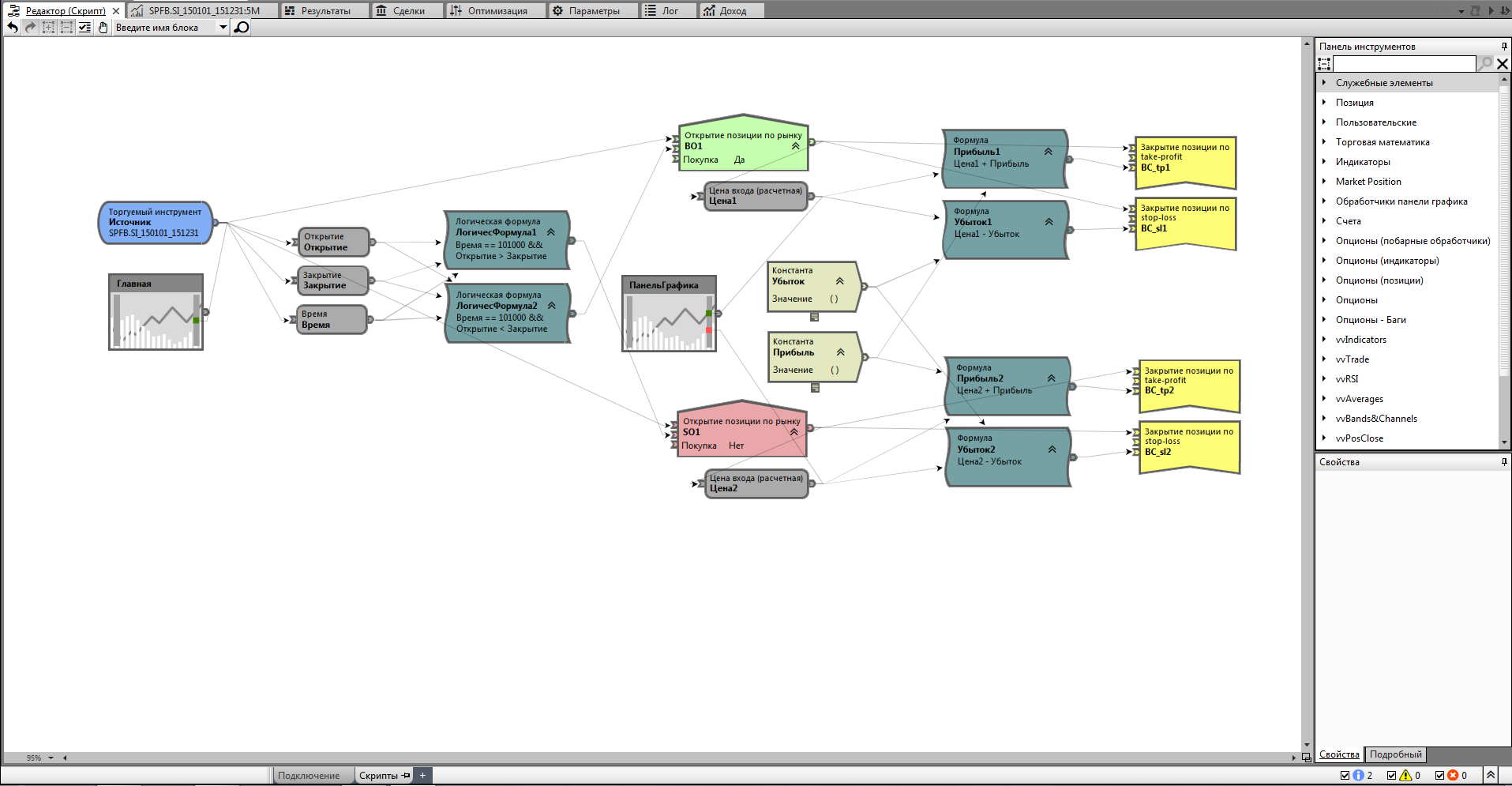The height and width of the screenshot is (786, 1512).
Task: Open the Результаты tab
Action: coord(325,11)
